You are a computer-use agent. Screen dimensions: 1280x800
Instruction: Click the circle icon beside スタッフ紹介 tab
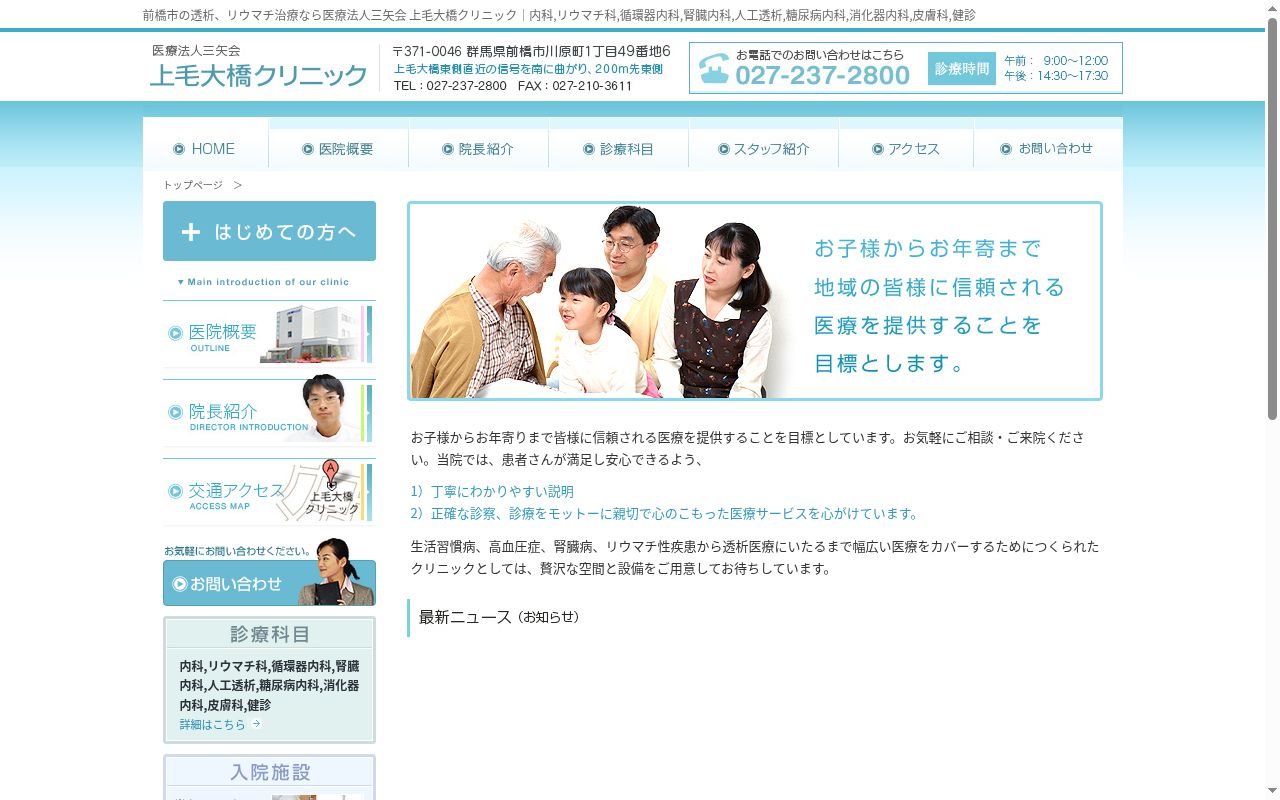pyautogui.click(x=723, y=149)
